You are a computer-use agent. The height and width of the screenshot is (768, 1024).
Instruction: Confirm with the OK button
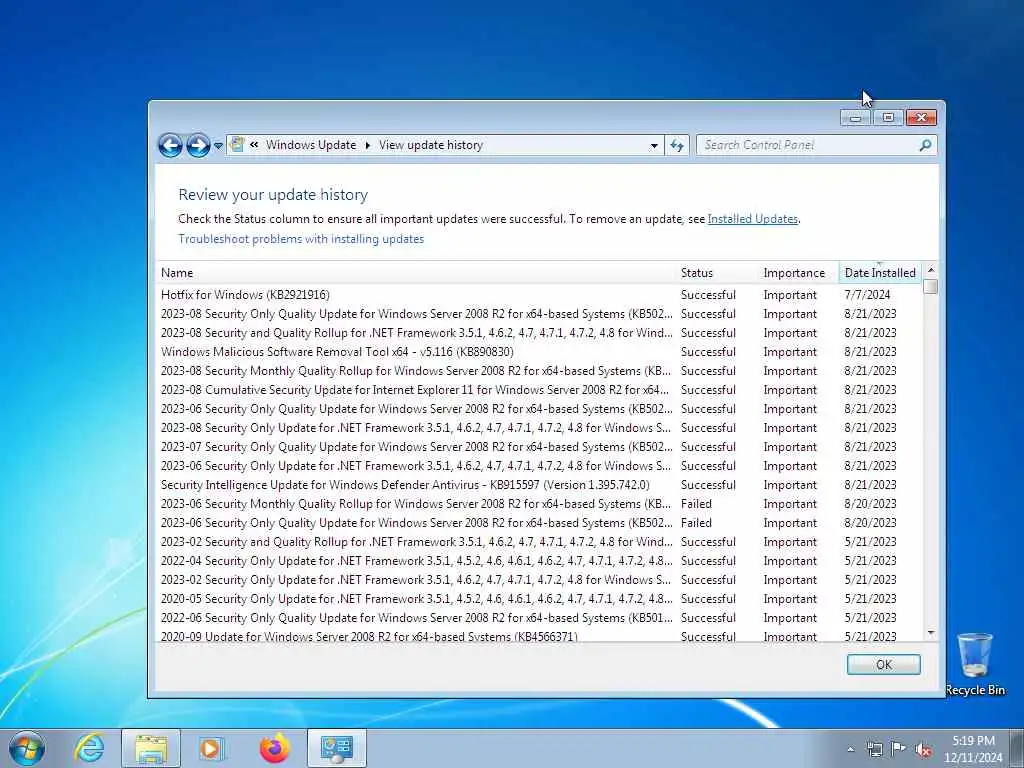click(884, 664)
